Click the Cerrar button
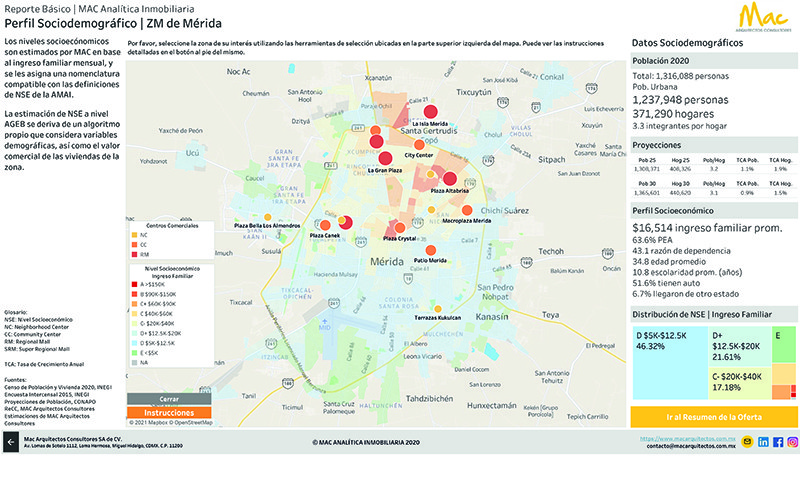The image size is (800, 481). click(x=168, y=398)
